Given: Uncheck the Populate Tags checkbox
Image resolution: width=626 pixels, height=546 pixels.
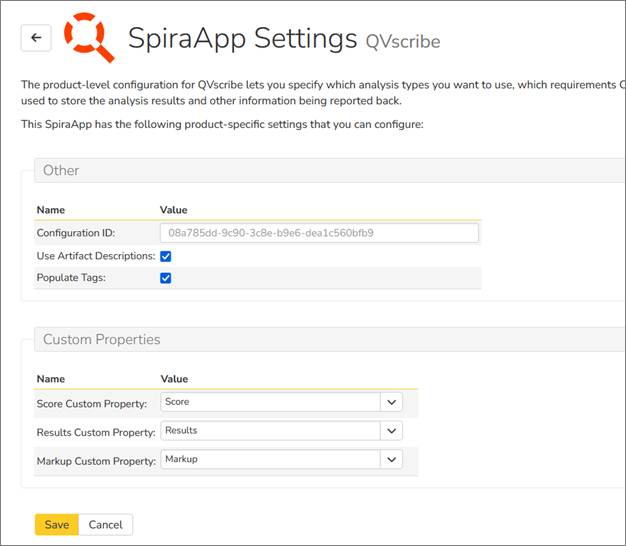Looking at the screenshot, I should point(166,278).
